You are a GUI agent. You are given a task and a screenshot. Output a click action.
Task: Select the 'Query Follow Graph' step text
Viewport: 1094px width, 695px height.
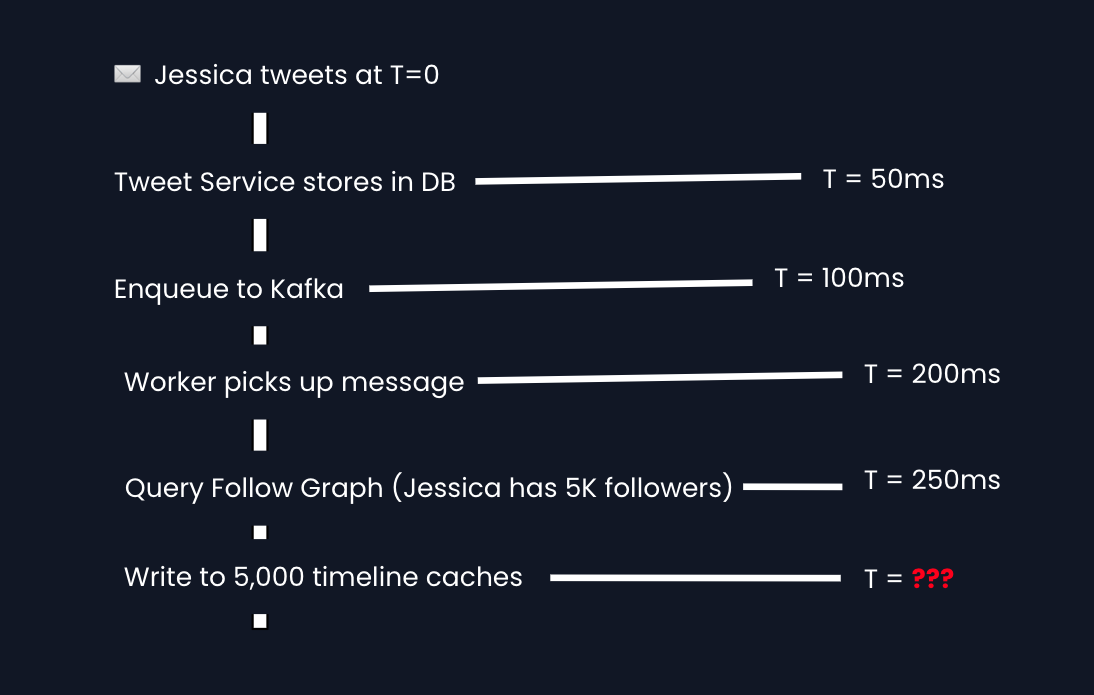[x=429, y=488]
